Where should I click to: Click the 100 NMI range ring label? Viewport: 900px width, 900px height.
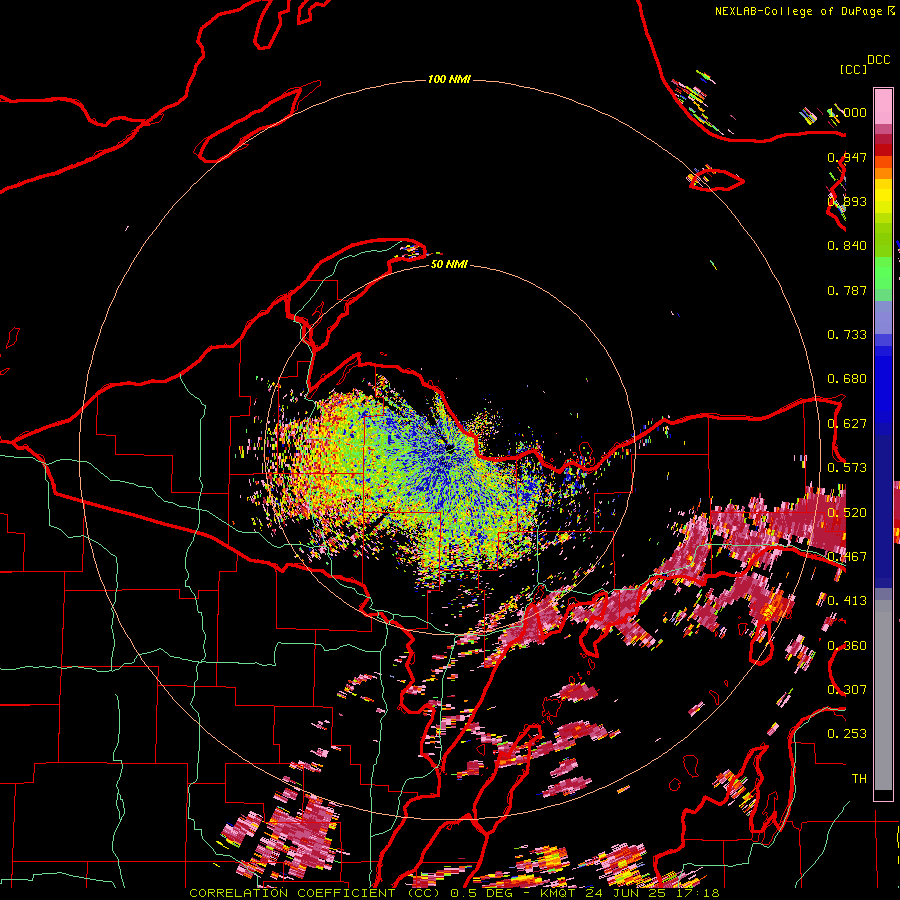[x=449, y=79]
